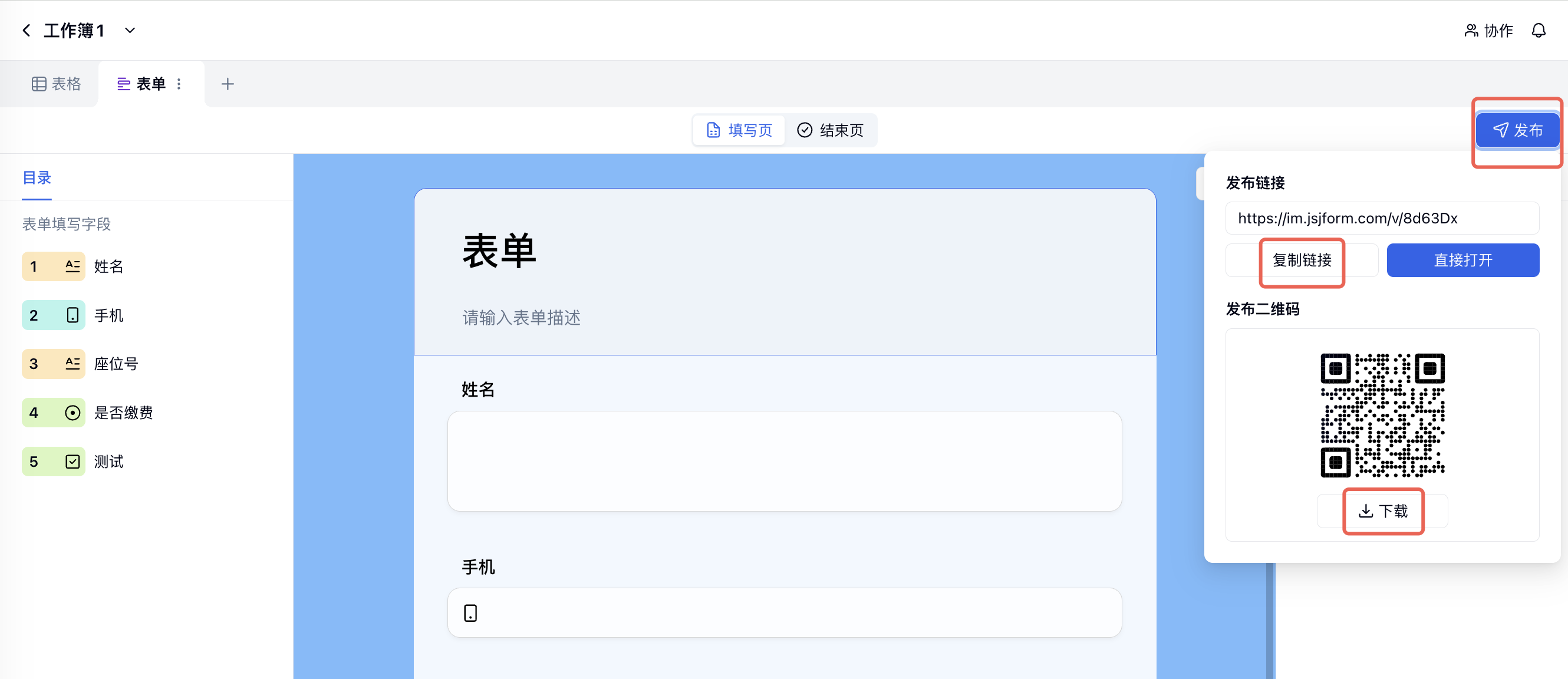
Task: Open the three-dot menu on 表单 tab
Action: (x=179, y=84)
